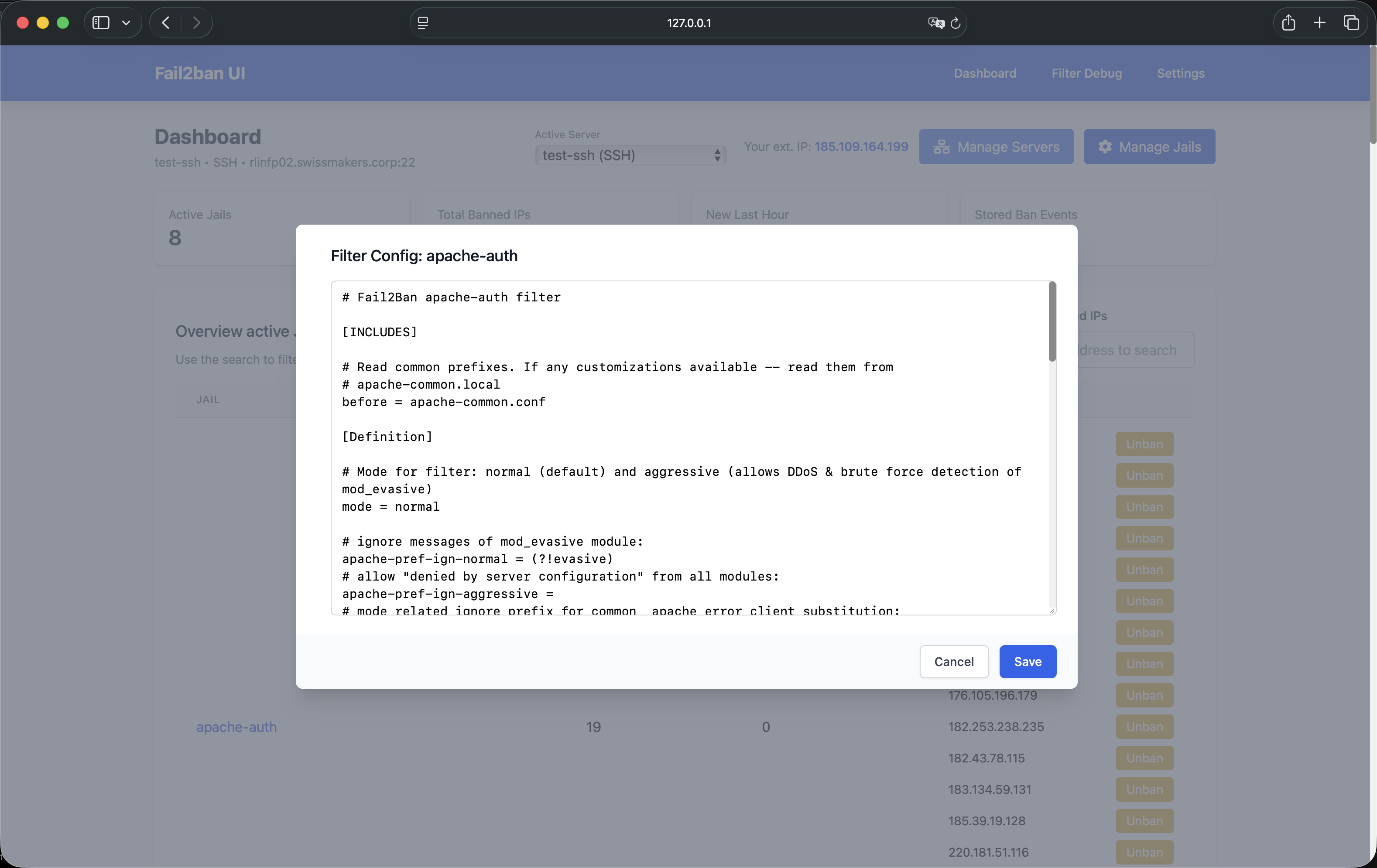
Task: Open a new tab with the plus icon
Action: pyautogui.click(x=1319, y=23)
